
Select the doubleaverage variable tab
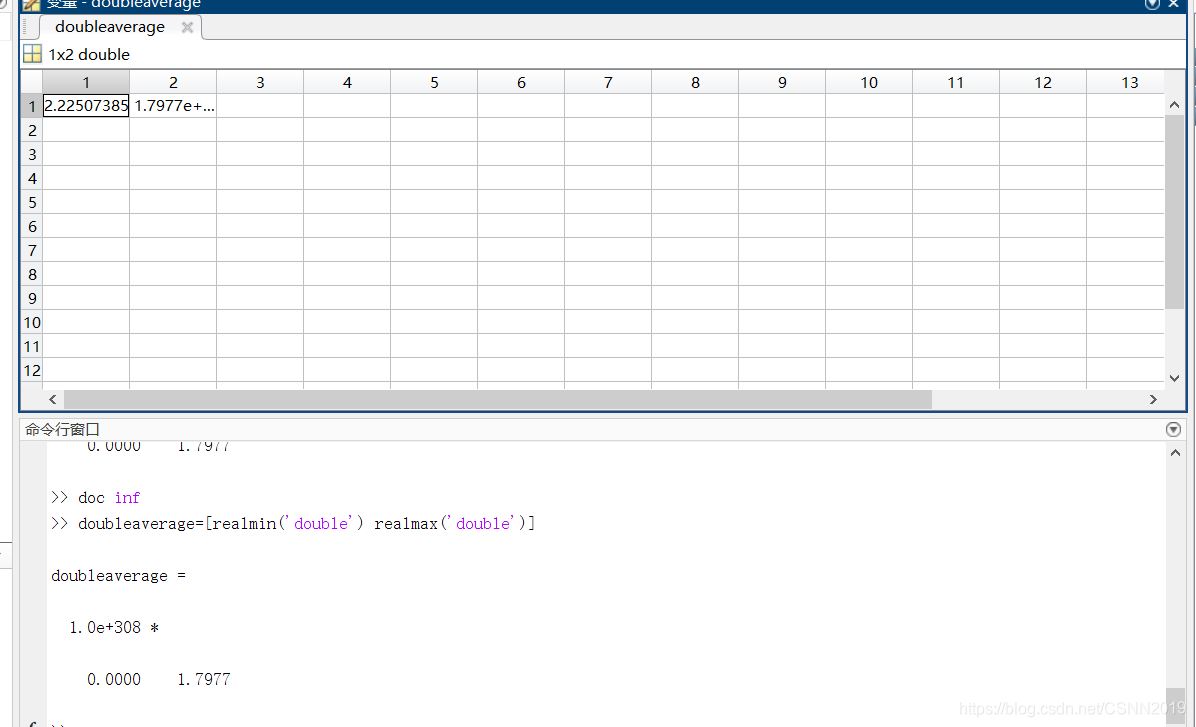110,27
